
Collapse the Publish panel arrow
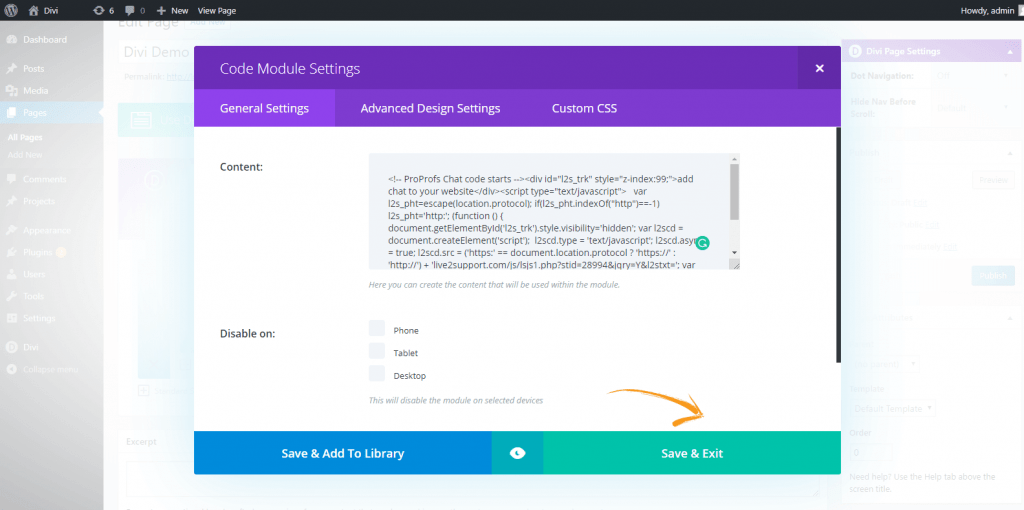[1008, 153]
